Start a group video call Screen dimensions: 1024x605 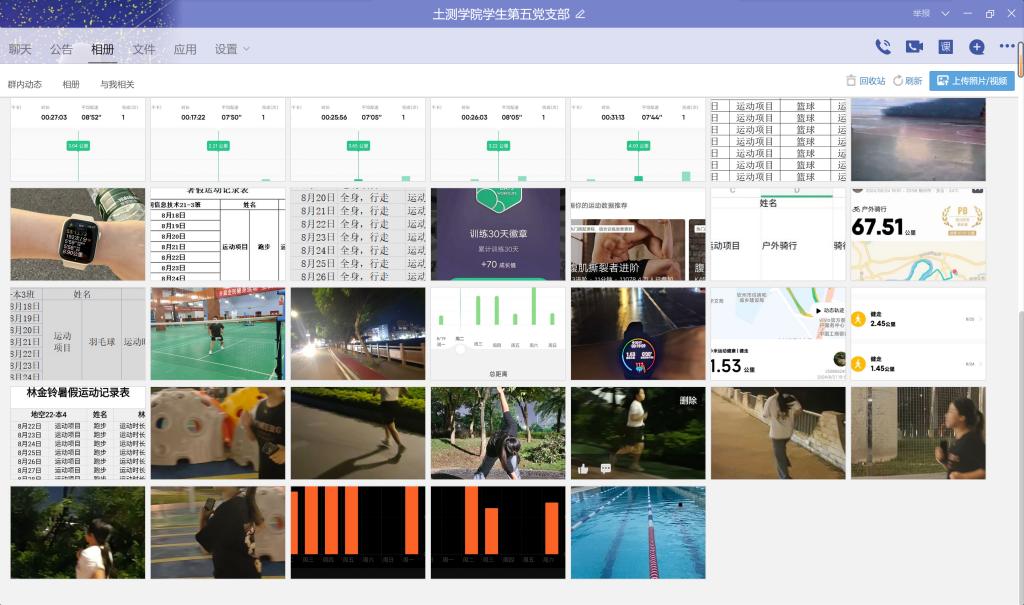click(914, 47)
